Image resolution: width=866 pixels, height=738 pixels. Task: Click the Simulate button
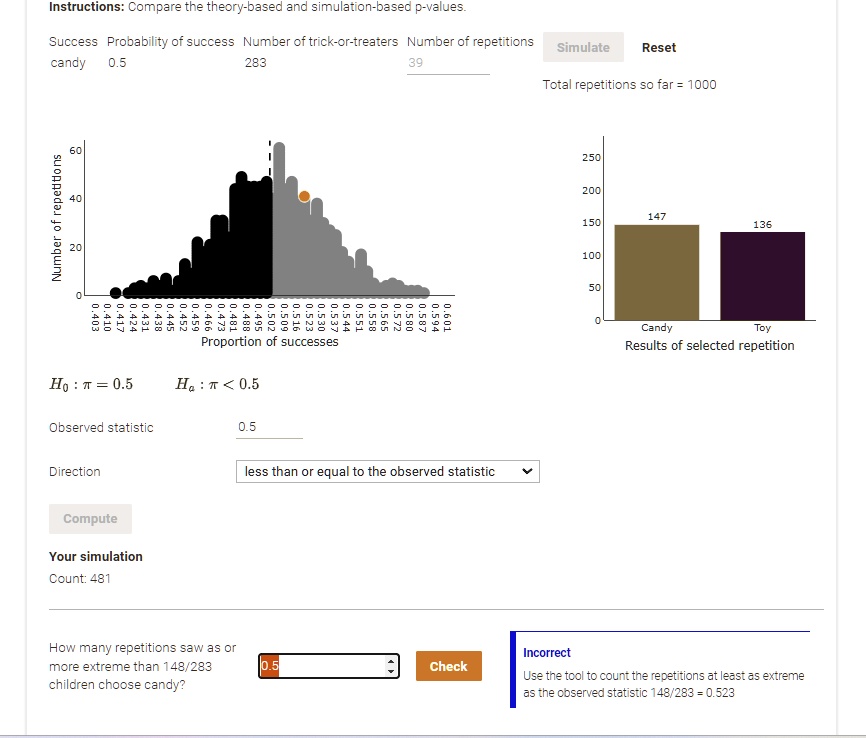click(x=582, y=47)
